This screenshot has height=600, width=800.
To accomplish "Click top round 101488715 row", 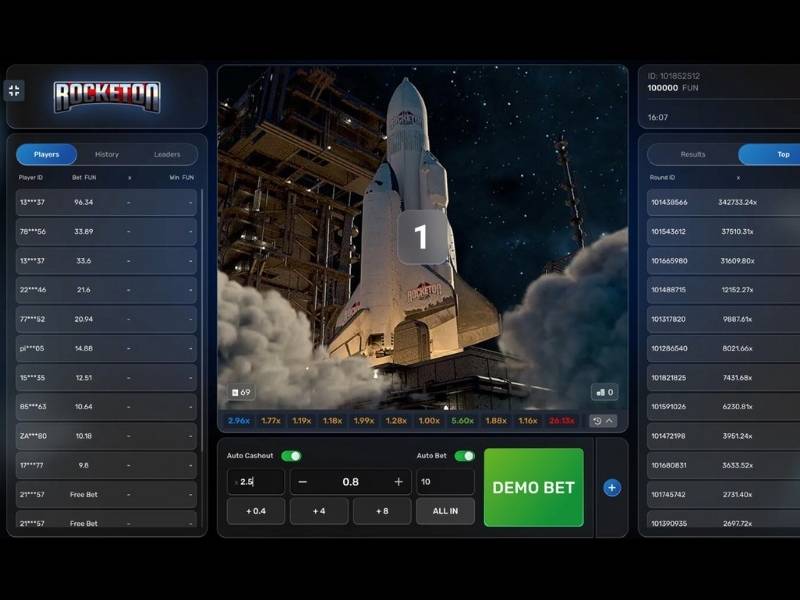I will (723, 290).
